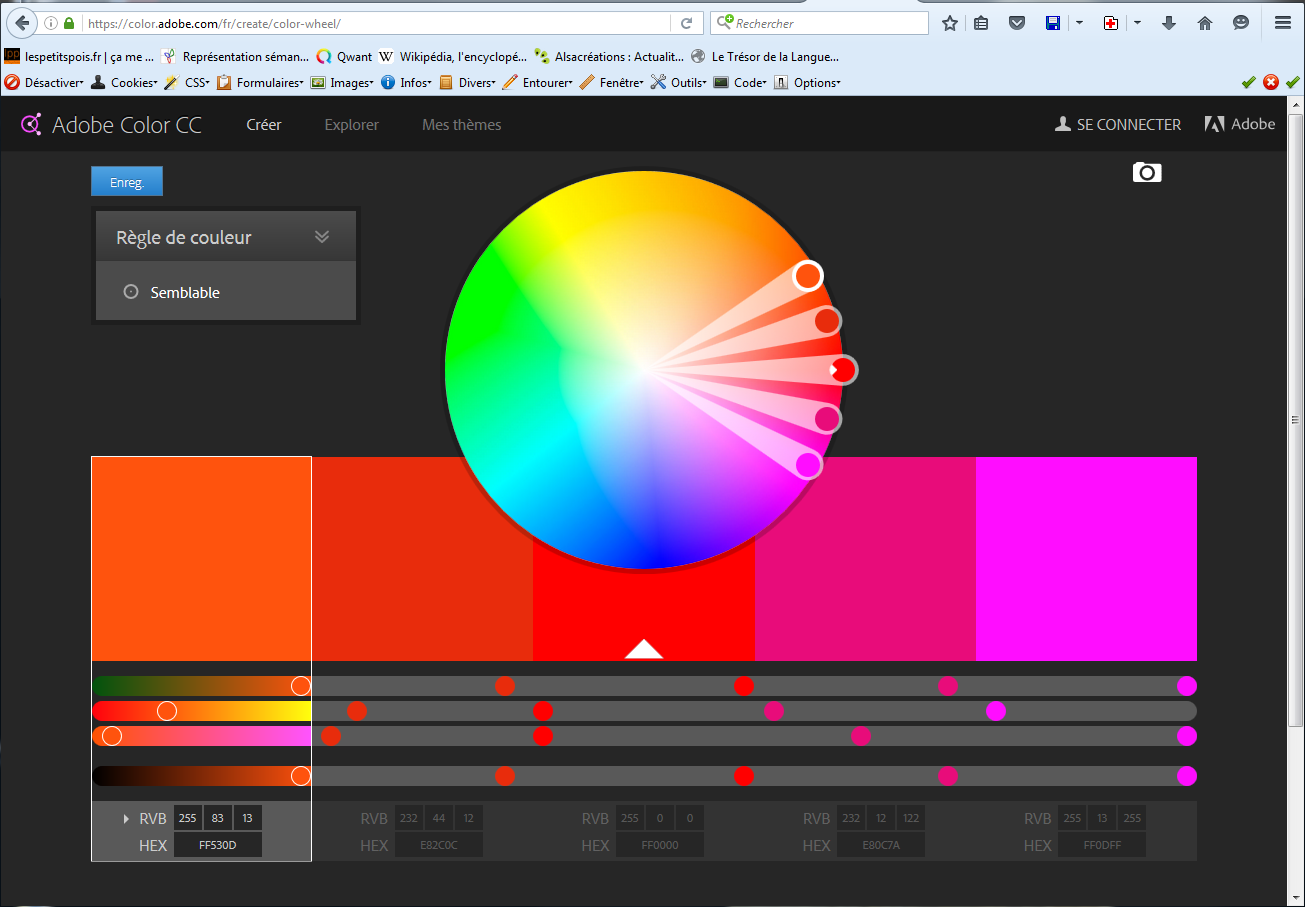Open the CSS dropdown in developer toolbar
1305x907 pixels.
coord(190,83)
